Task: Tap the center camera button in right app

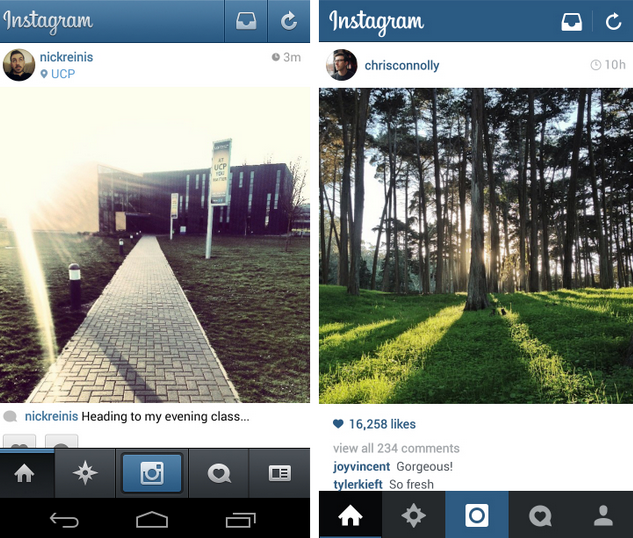Action: 477,515
